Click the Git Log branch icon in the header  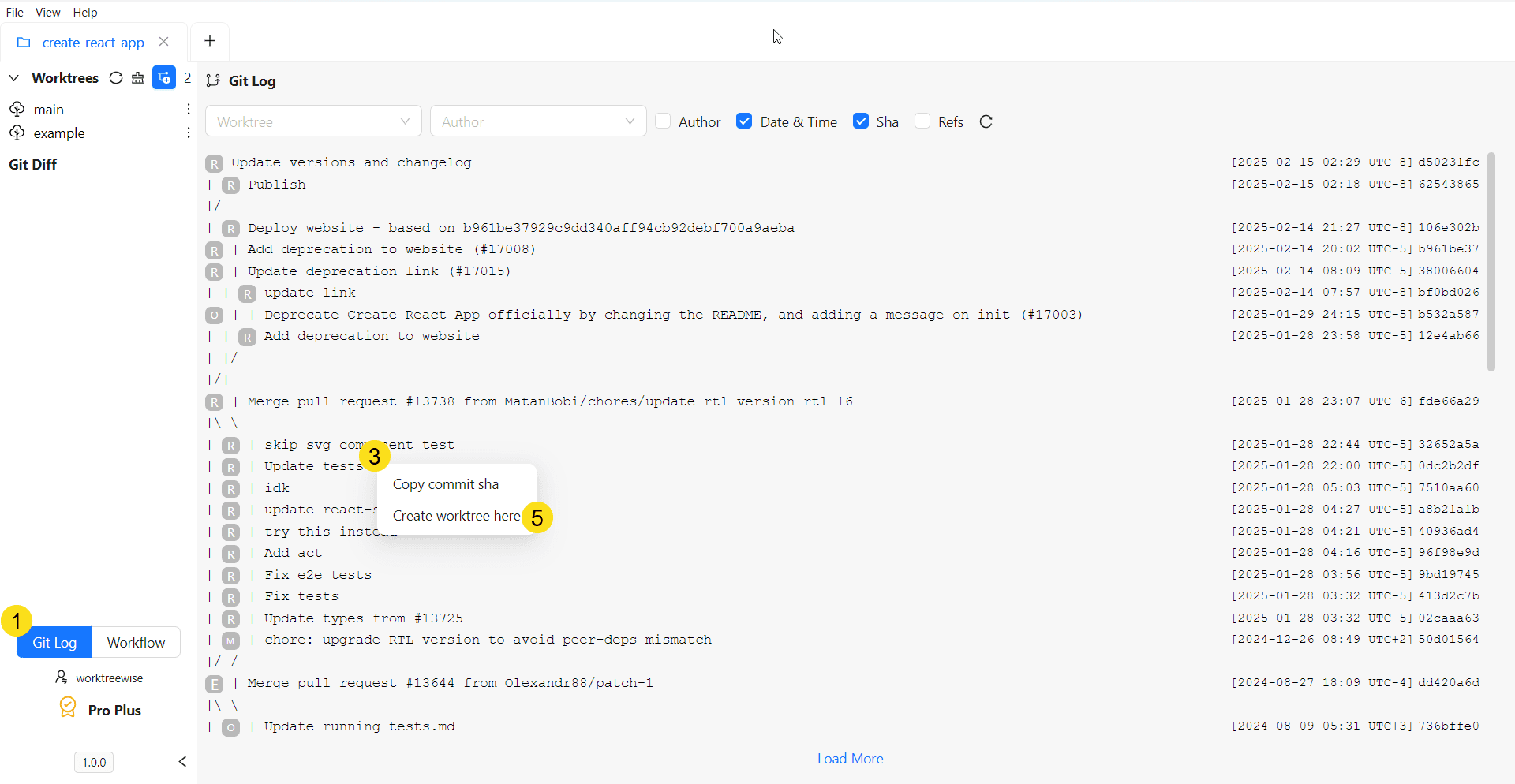pos(213,80)
